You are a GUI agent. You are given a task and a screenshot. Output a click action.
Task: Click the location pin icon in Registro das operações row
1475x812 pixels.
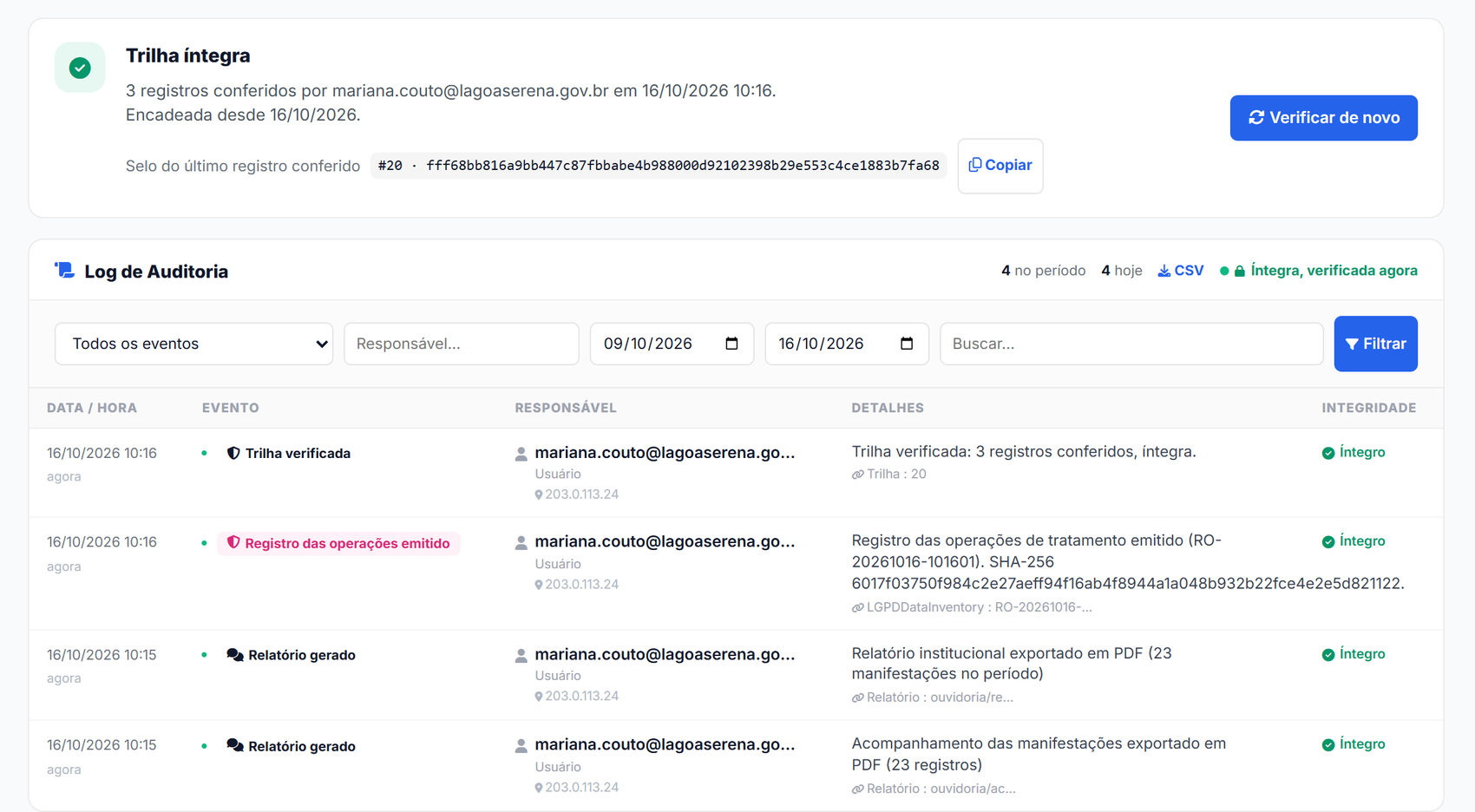539,585
